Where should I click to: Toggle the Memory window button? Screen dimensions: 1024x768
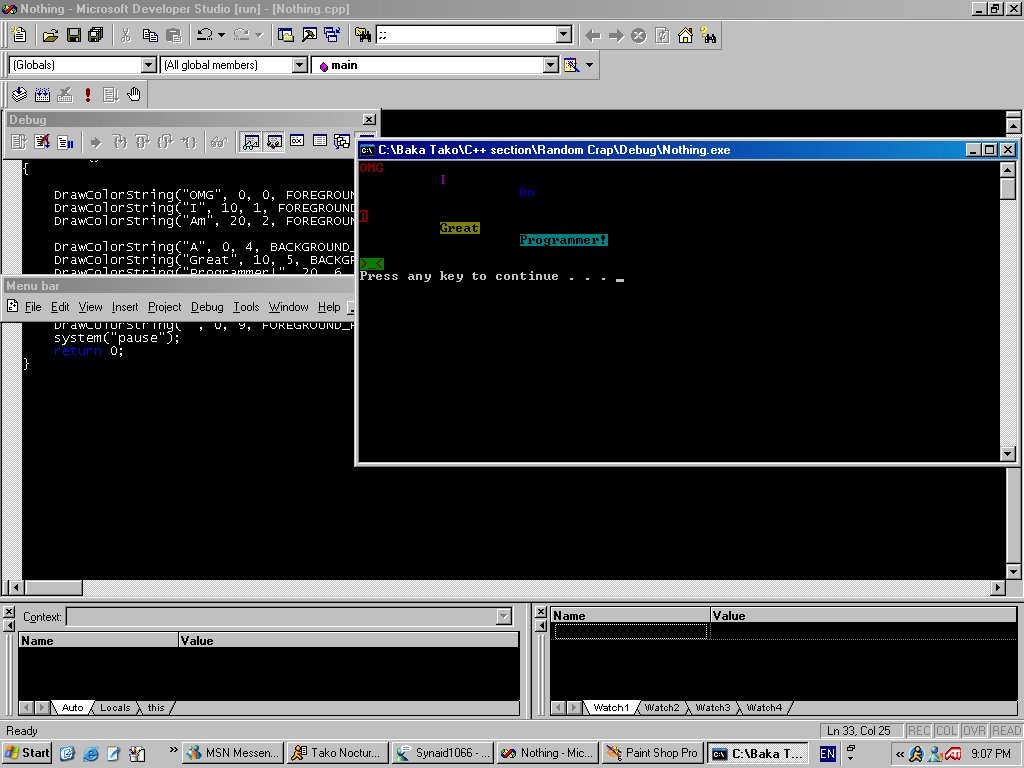pyautogui.click(x=320, y=142)
